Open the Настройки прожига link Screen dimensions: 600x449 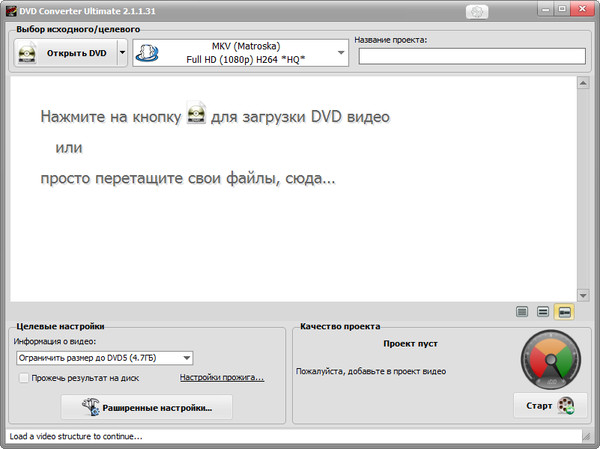point(221,378)
